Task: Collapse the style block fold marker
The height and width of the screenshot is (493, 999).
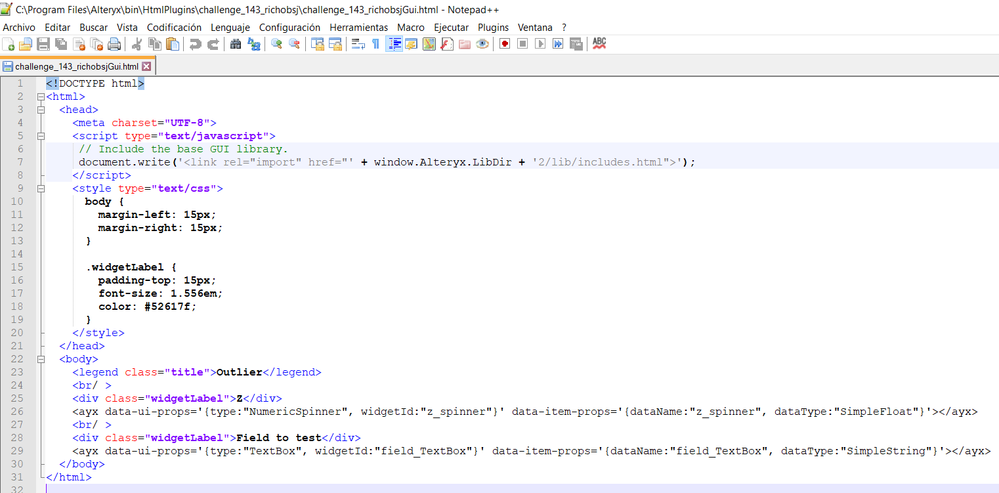Action: [41, 189]
